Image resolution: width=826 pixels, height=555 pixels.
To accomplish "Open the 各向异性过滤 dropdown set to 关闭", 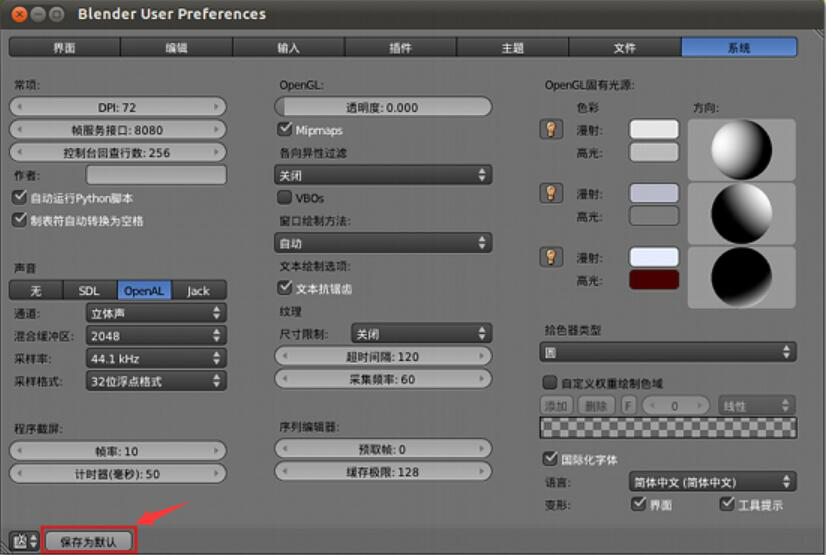I will 383,175.
